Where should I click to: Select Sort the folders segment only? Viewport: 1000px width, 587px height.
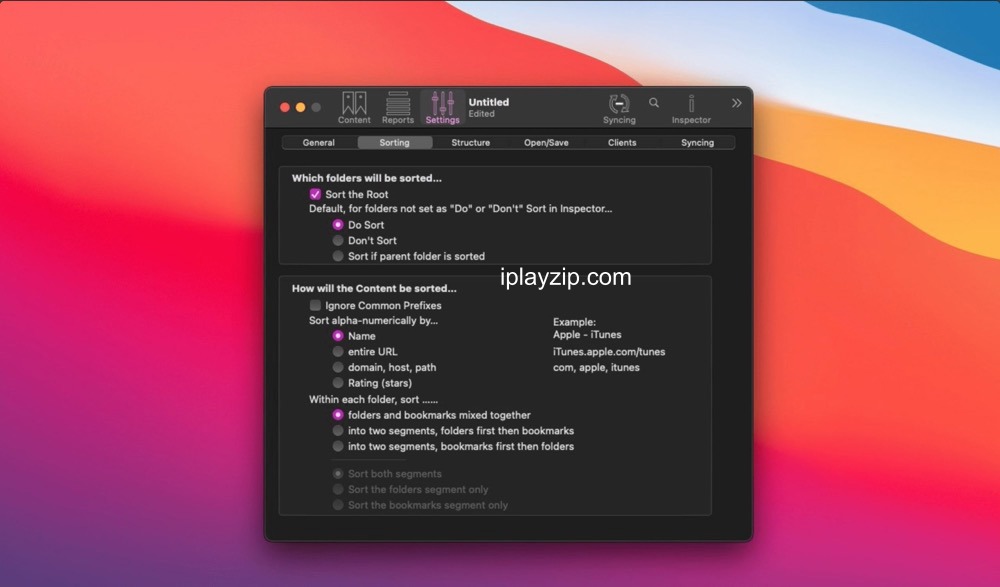pos(338,489)
